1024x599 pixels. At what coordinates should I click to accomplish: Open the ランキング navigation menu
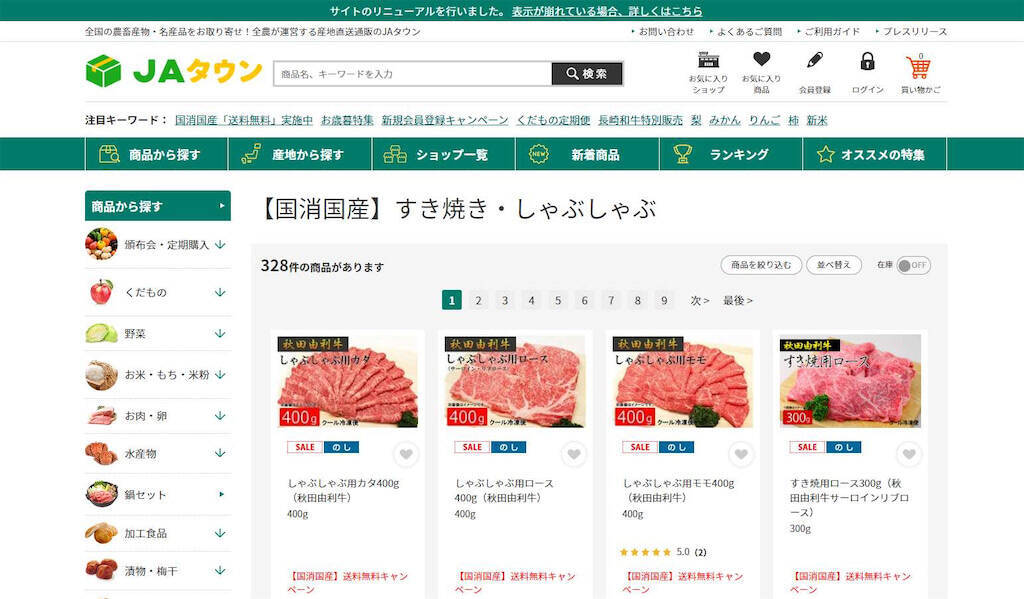pos(731,154)
